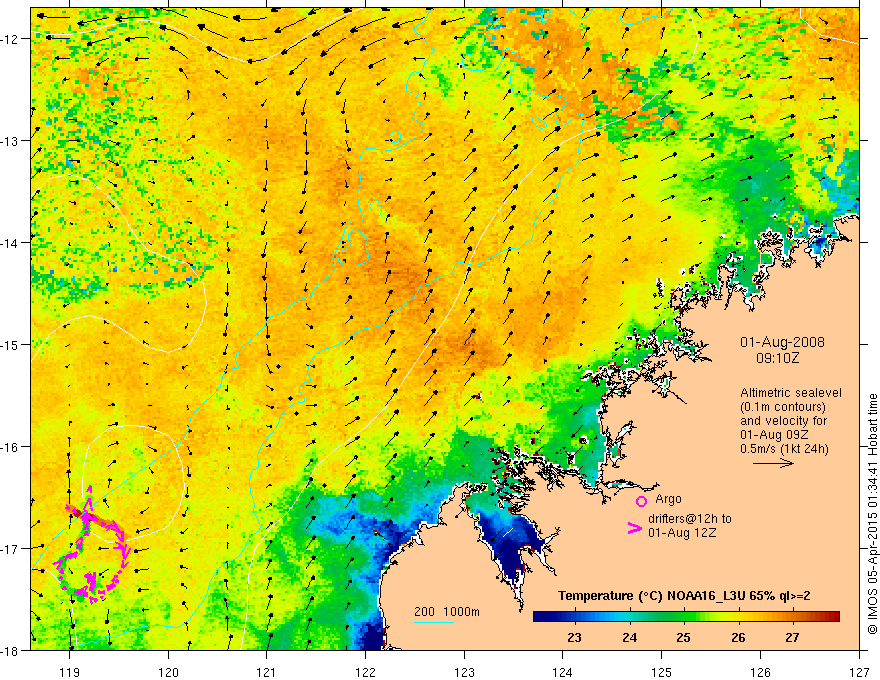Click the color bar value 23
This screenshot has width=880, height=680.
pyautogui.click(x=574, y=637)
